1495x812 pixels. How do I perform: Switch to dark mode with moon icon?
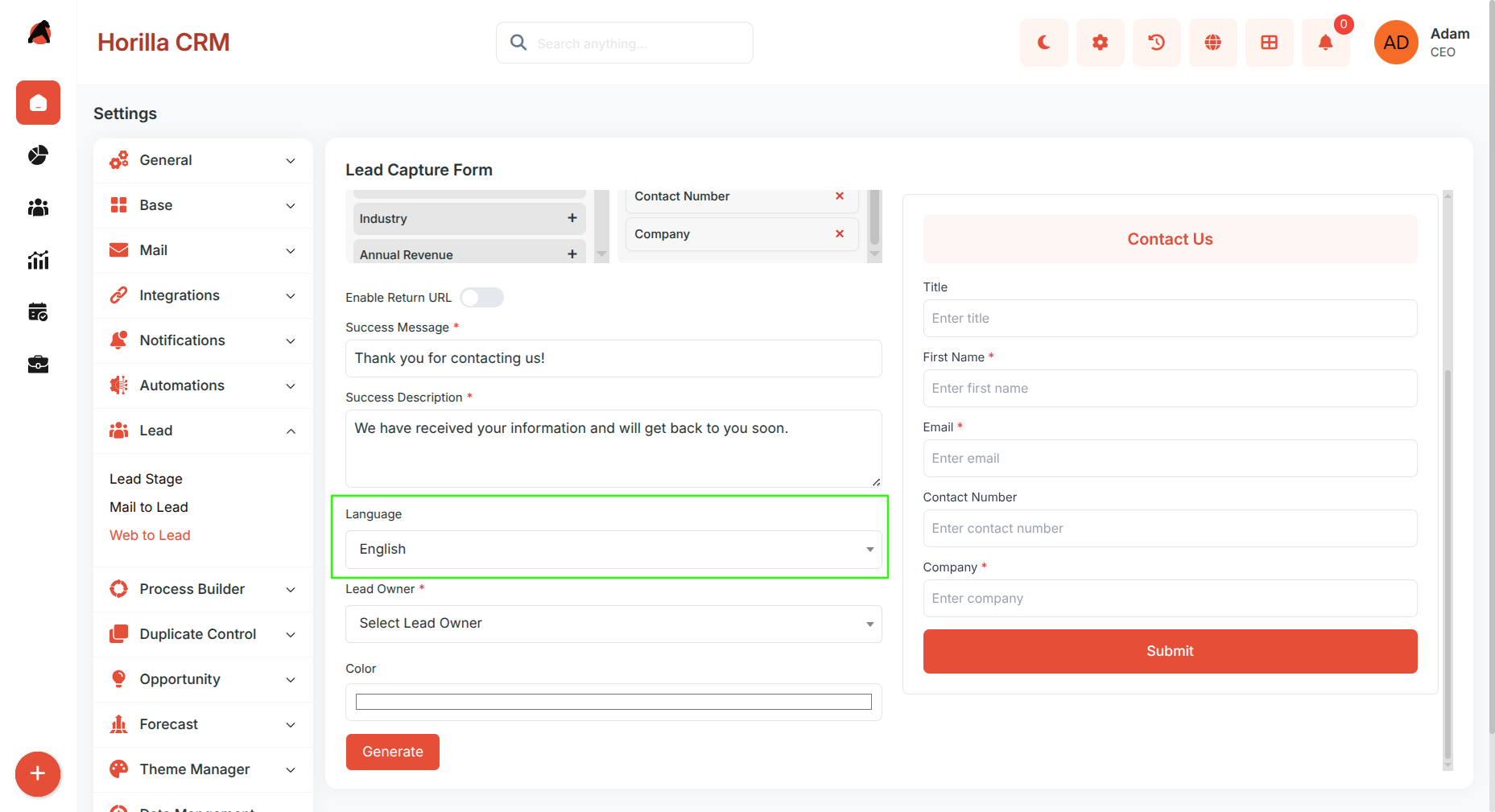pos(1043,43)
